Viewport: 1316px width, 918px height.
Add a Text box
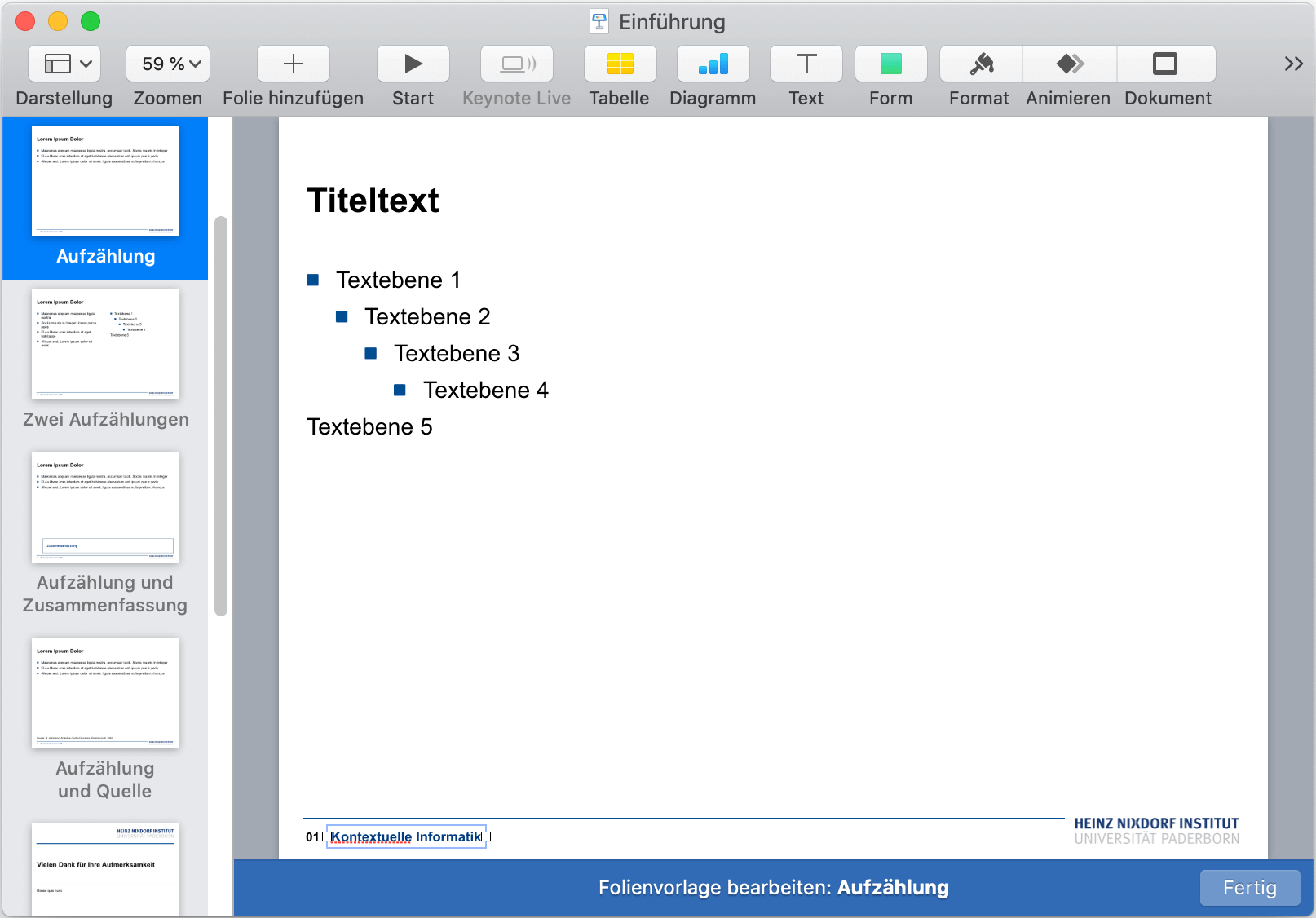(x=806, y=64)
